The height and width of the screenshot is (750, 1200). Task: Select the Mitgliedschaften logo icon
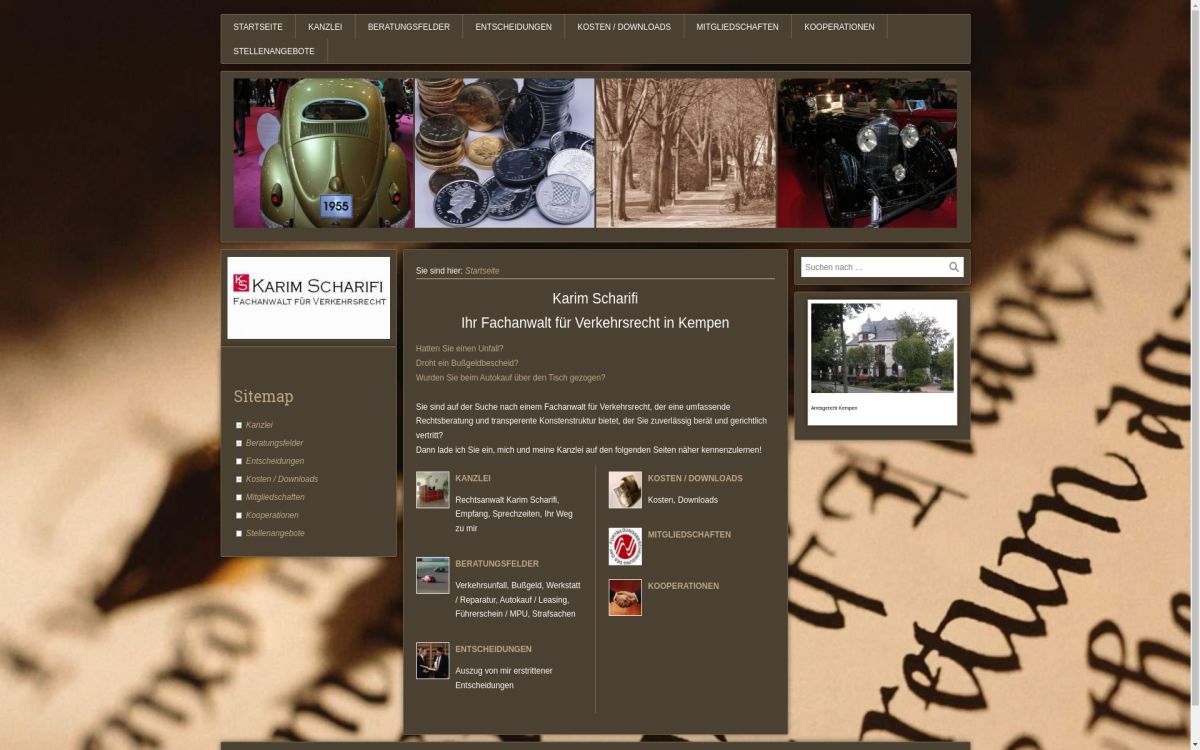pos(625,546)
